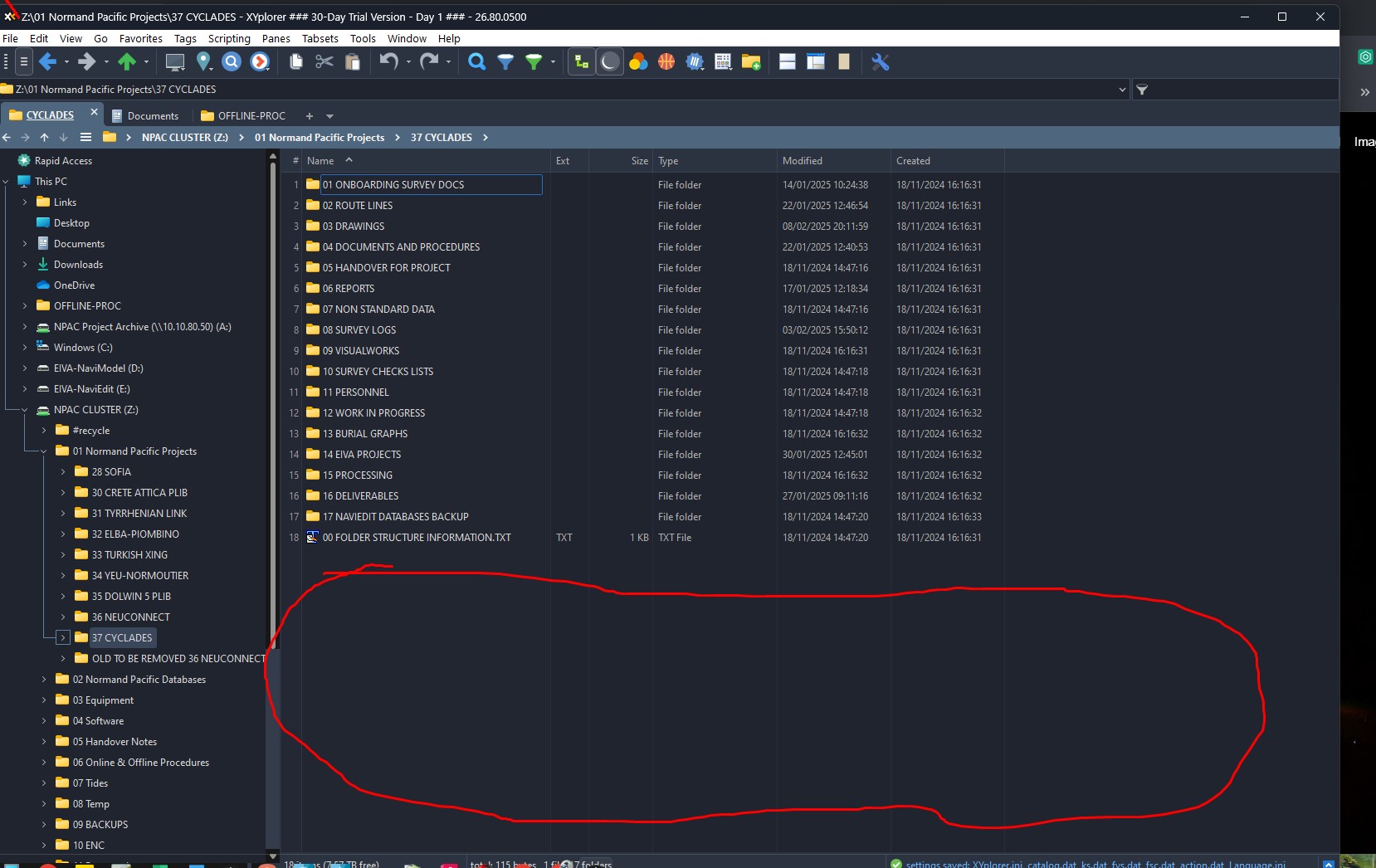Click the blue filter funnel icon

pyautogui.click(x=505, y=61)
